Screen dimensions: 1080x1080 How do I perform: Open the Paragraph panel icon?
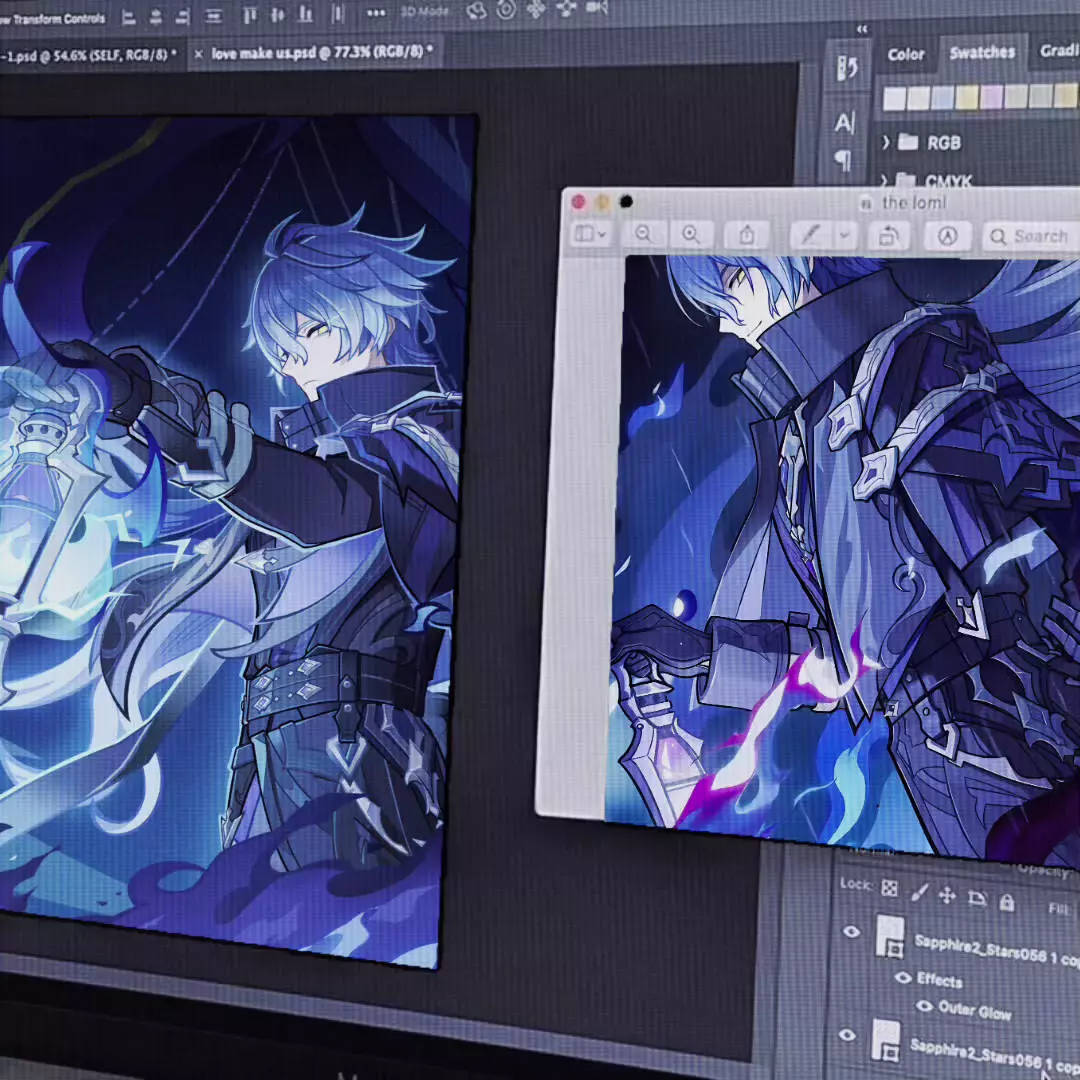point(842,160)
